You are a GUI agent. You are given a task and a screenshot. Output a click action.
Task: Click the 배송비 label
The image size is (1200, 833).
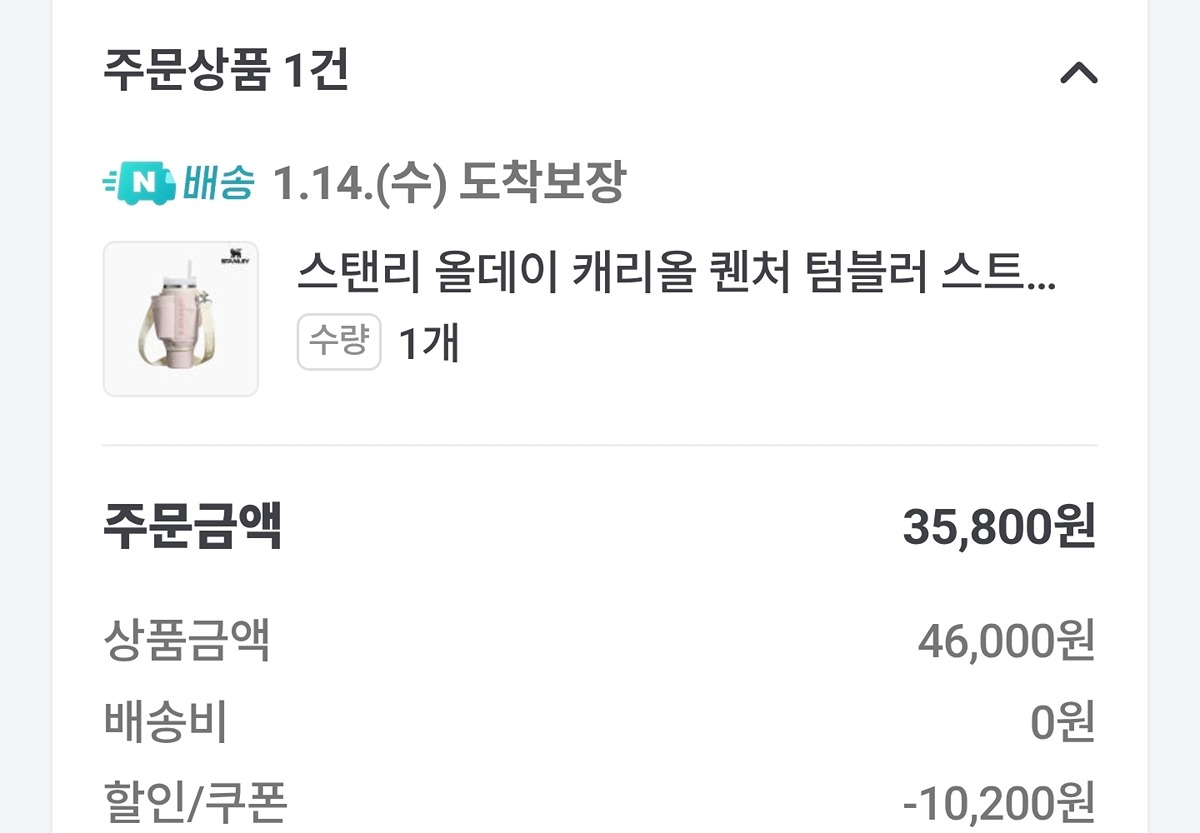(166, 722)
